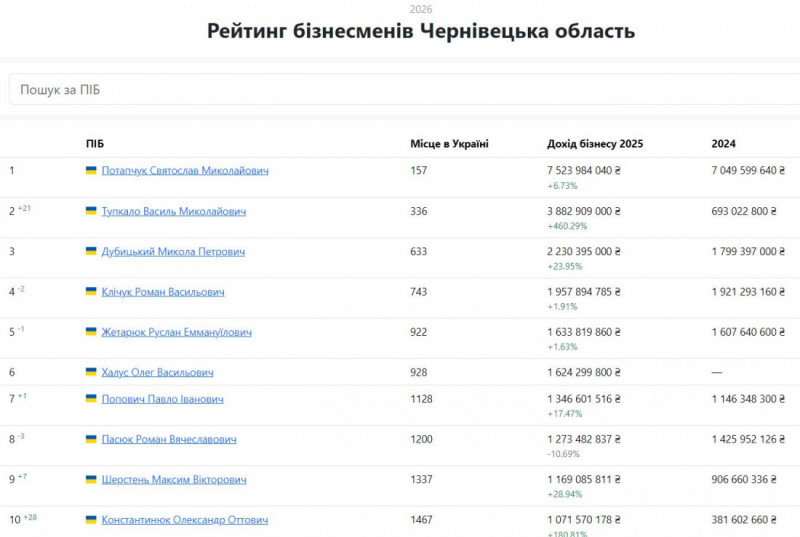Click the flag icon beside Шерстень Максим Вікторович
The height and width of the screenshot is (537, 800).
(91, 480)
